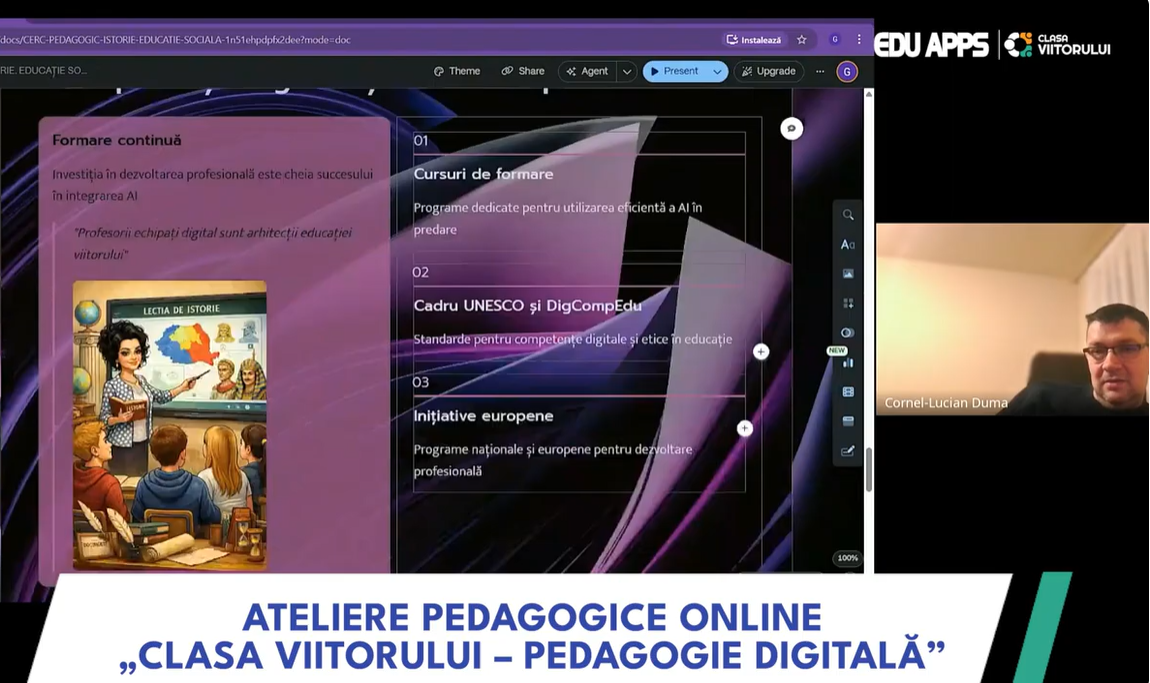Click the '01' item number
This screenshot has height=683, width=1150.
421,141
